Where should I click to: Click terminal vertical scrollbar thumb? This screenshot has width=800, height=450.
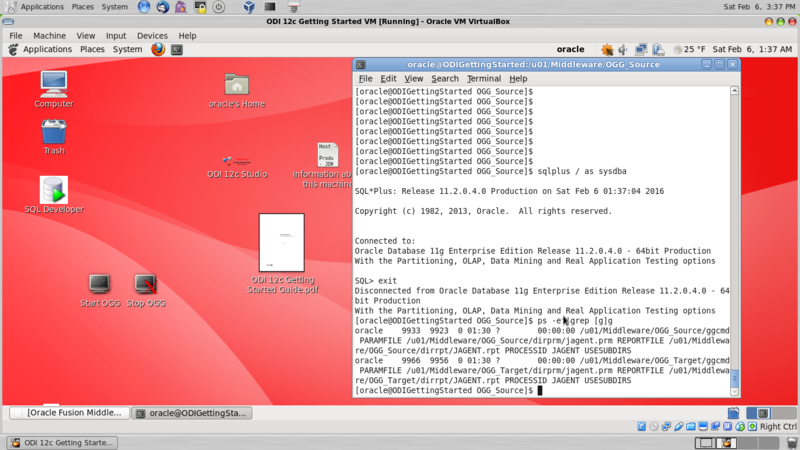[735, 379]
